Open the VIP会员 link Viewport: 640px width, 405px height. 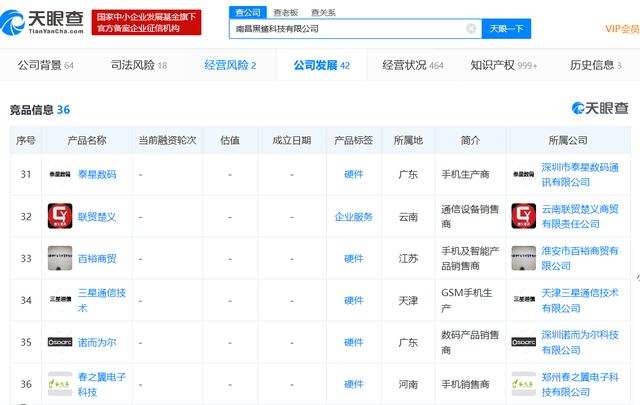pyautogui.click(x=622, y=29)
